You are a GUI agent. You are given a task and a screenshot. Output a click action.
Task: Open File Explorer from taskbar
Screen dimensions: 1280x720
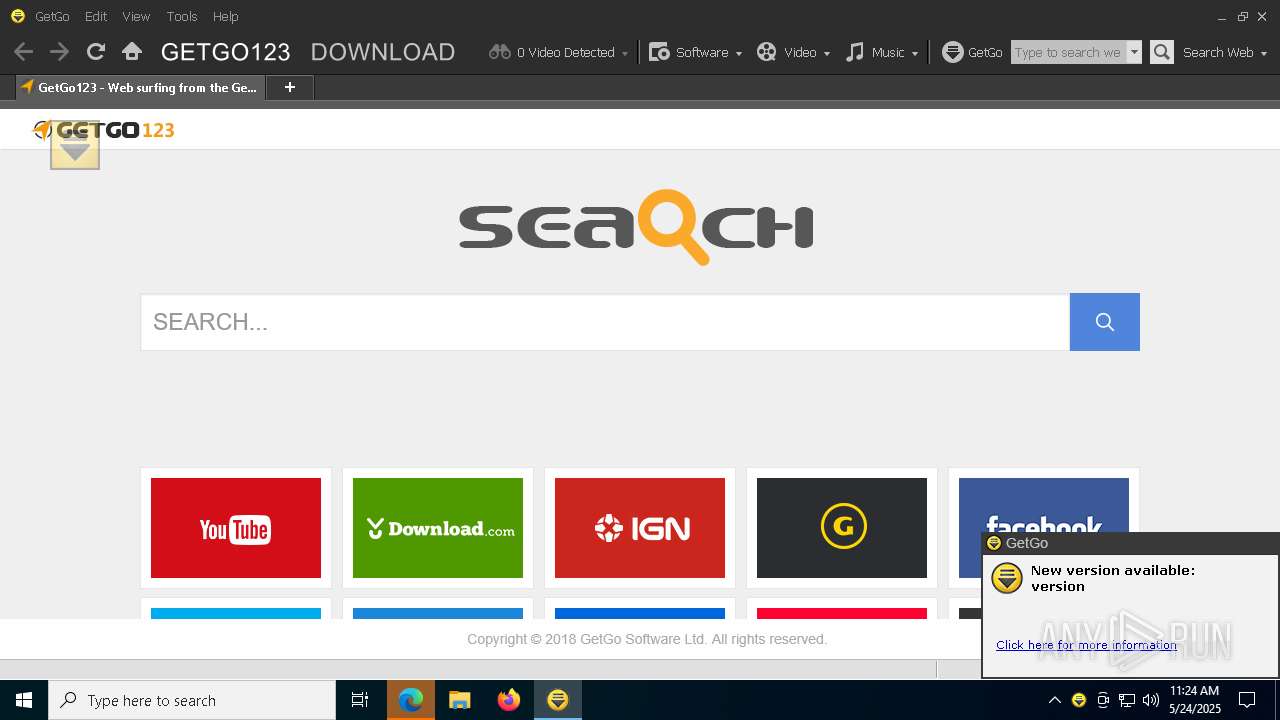click(x=460, y=700)
